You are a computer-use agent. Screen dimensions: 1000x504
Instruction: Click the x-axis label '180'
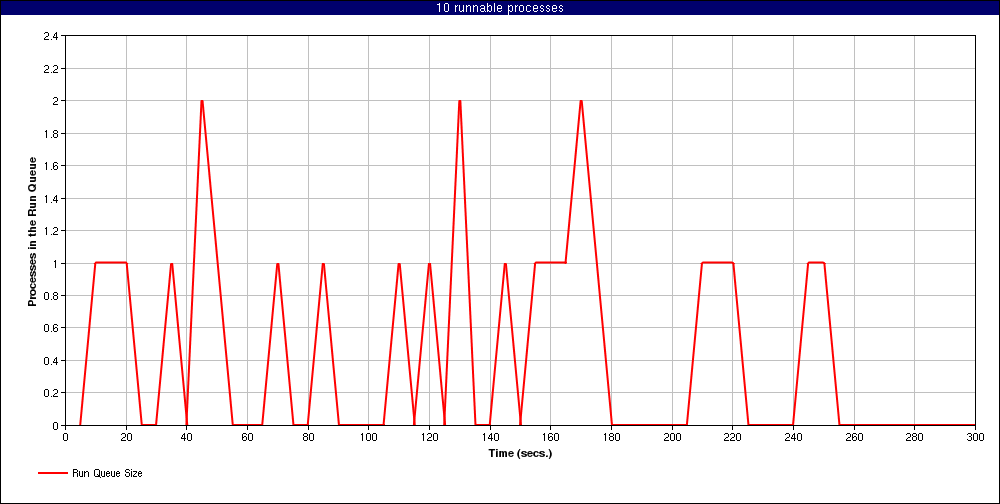[x=611, y=437]
